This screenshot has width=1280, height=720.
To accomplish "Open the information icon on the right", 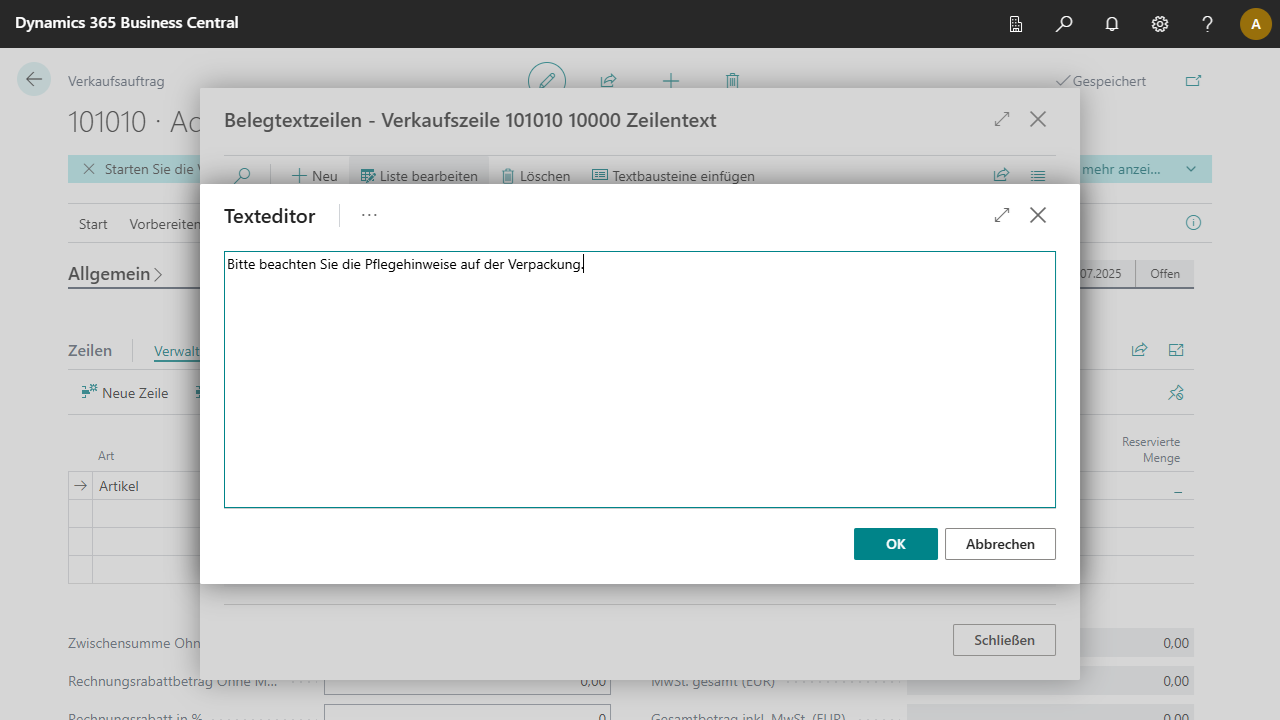I will pos(1193,223).
